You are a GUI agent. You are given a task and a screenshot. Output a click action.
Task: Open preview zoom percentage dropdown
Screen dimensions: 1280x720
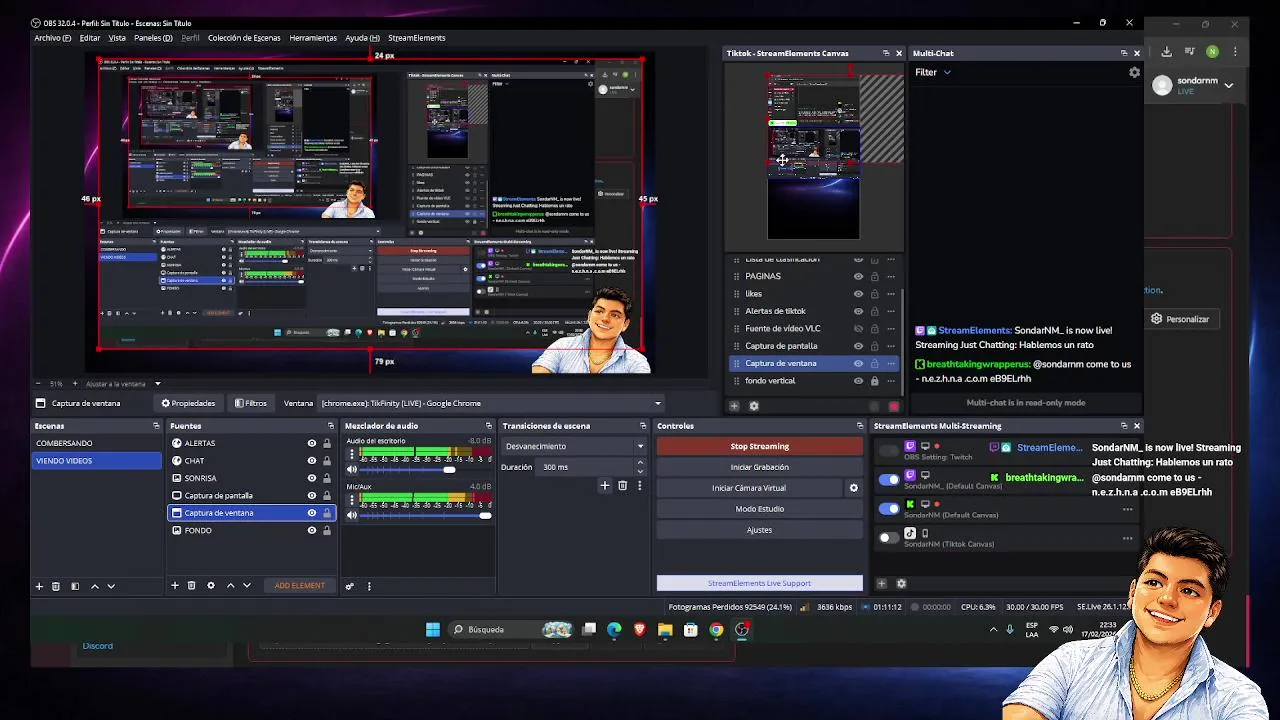[x=57, y=384]
